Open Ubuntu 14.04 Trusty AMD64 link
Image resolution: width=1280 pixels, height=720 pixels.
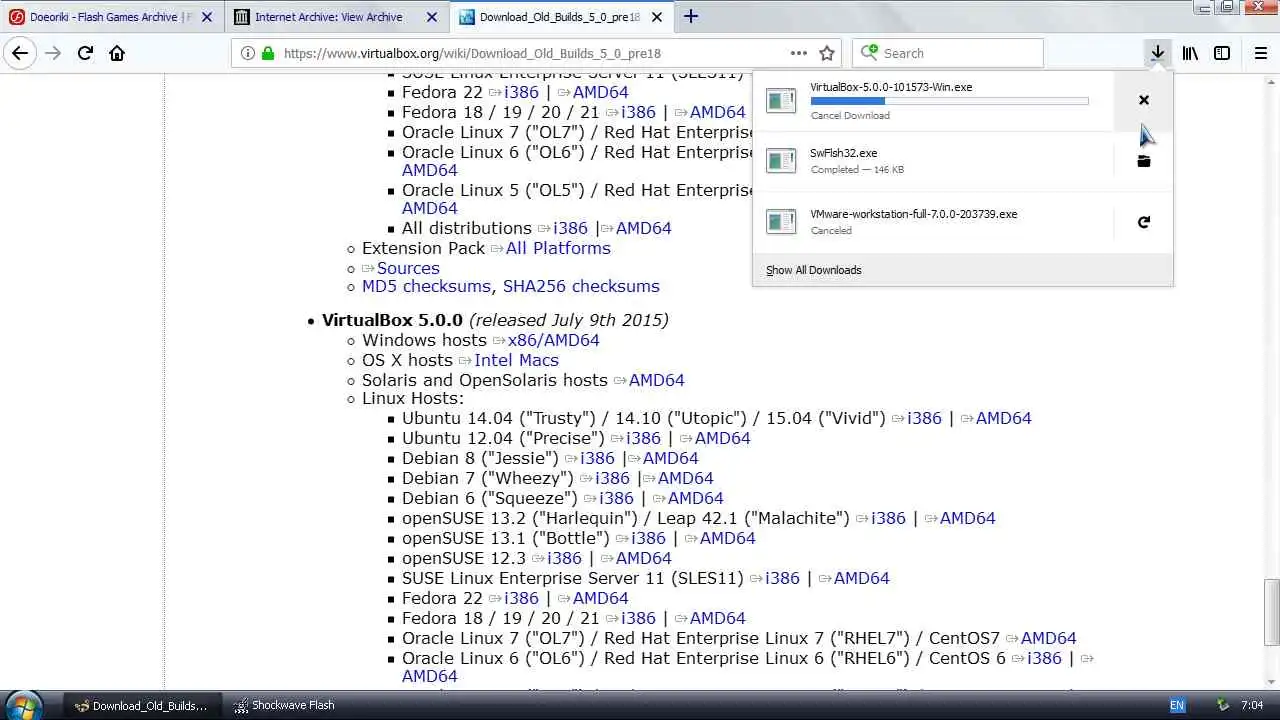coord(1003,418)
